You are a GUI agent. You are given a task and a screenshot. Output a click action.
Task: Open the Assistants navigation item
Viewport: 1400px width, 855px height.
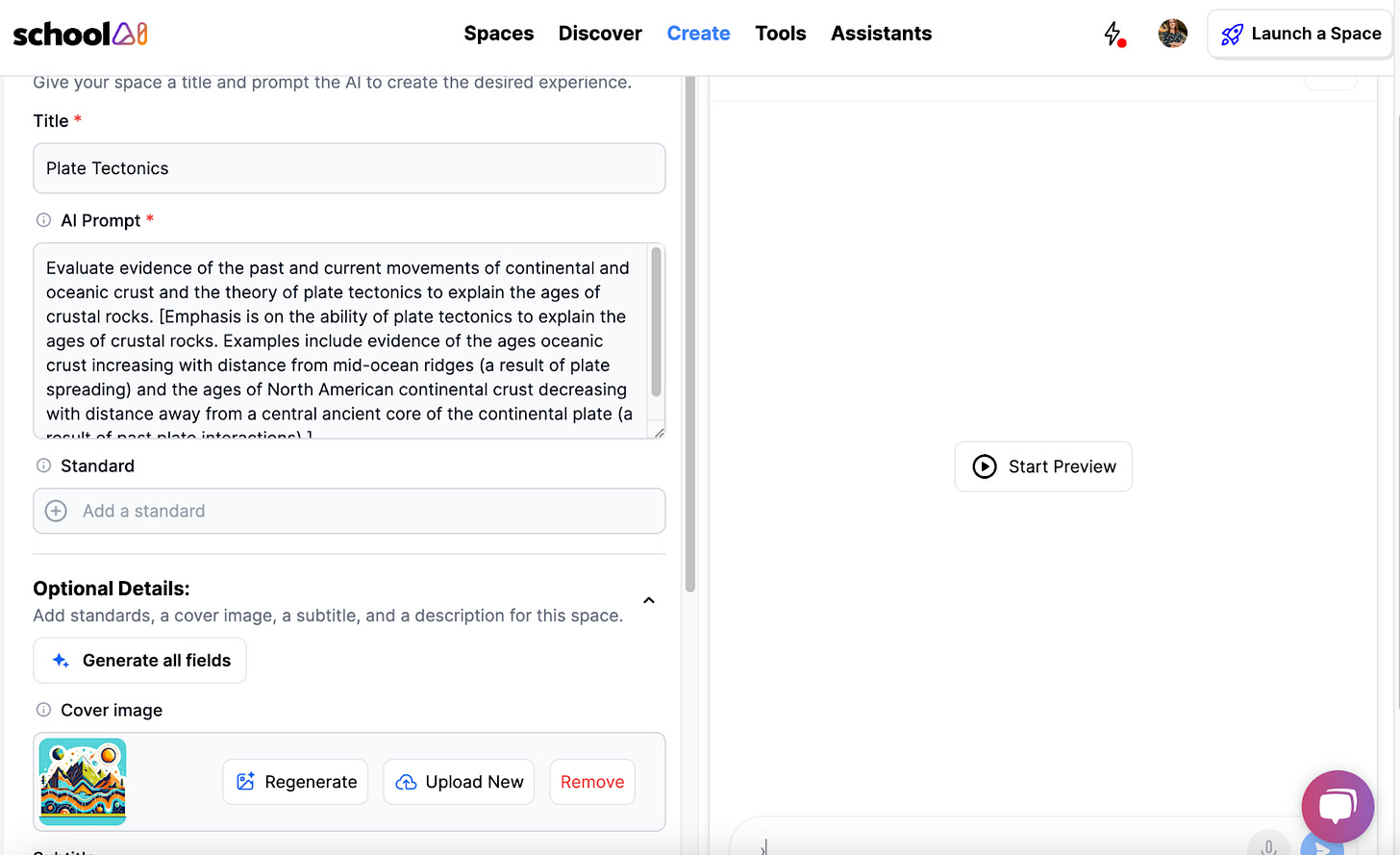coord(881,34)
